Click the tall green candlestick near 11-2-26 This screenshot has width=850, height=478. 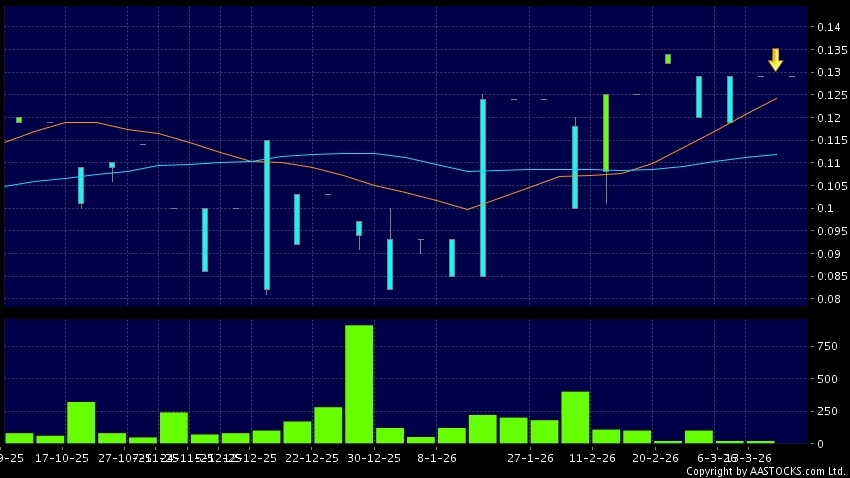(x=606, y=132)
